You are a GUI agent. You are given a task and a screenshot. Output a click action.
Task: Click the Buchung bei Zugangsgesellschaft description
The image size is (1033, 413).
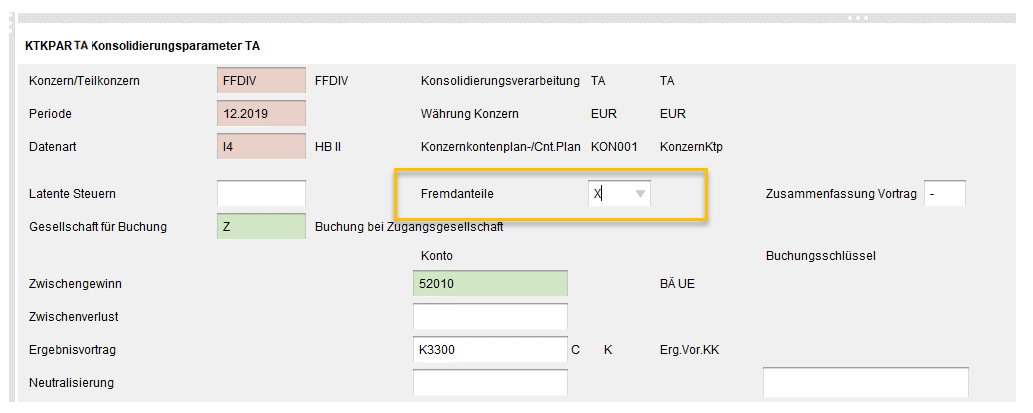pyautogui.click(x=408, y=227)
